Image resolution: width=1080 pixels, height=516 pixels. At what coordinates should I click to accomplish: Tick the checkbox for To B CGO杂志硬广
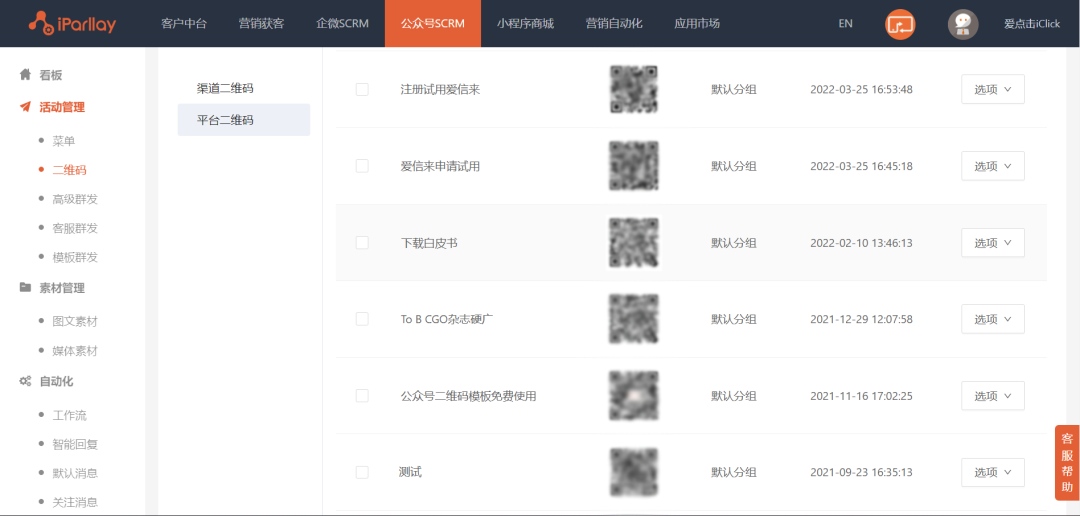362,319
